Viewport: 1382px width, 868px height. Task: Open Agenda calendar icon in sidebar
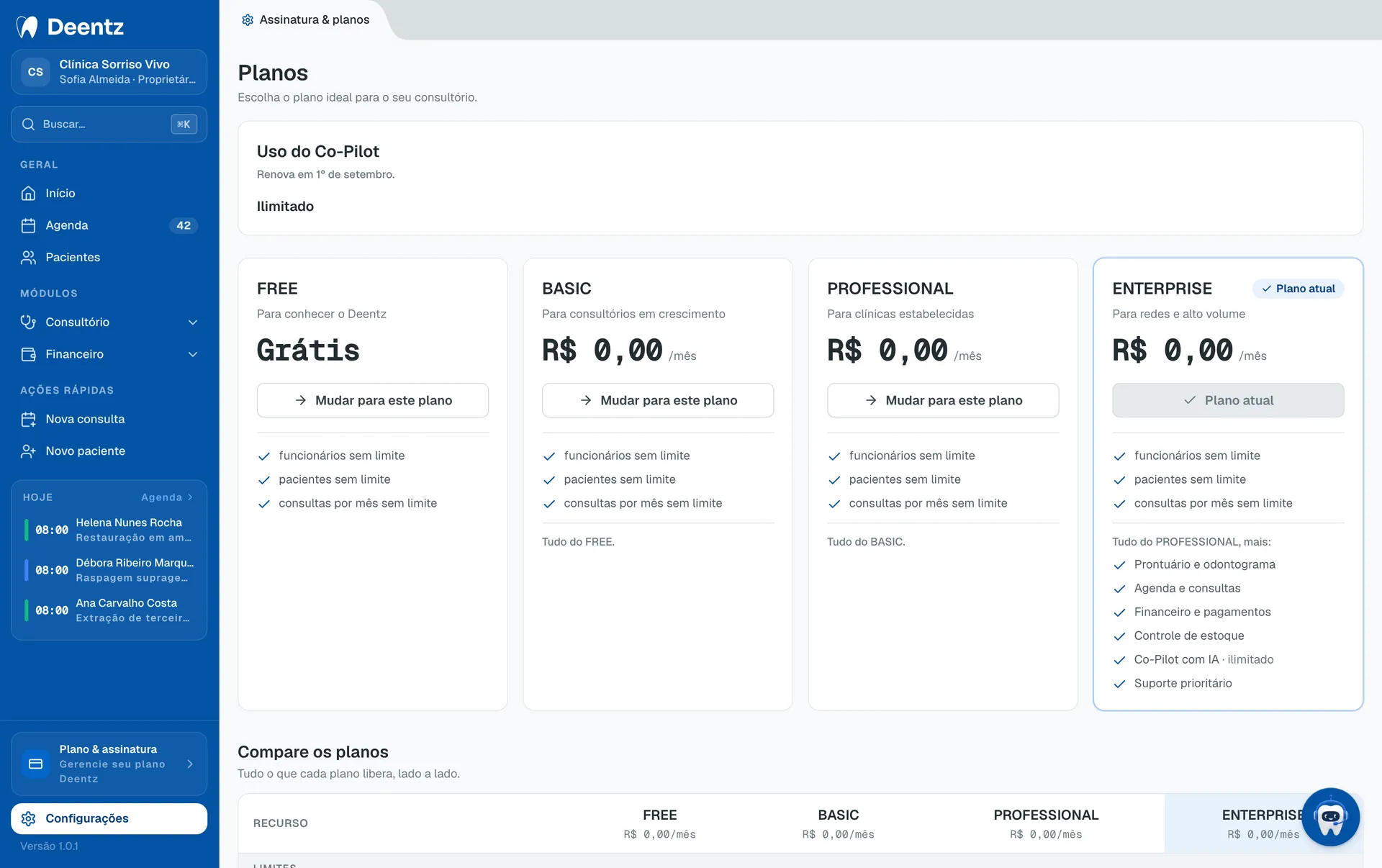tap(28, 225)
